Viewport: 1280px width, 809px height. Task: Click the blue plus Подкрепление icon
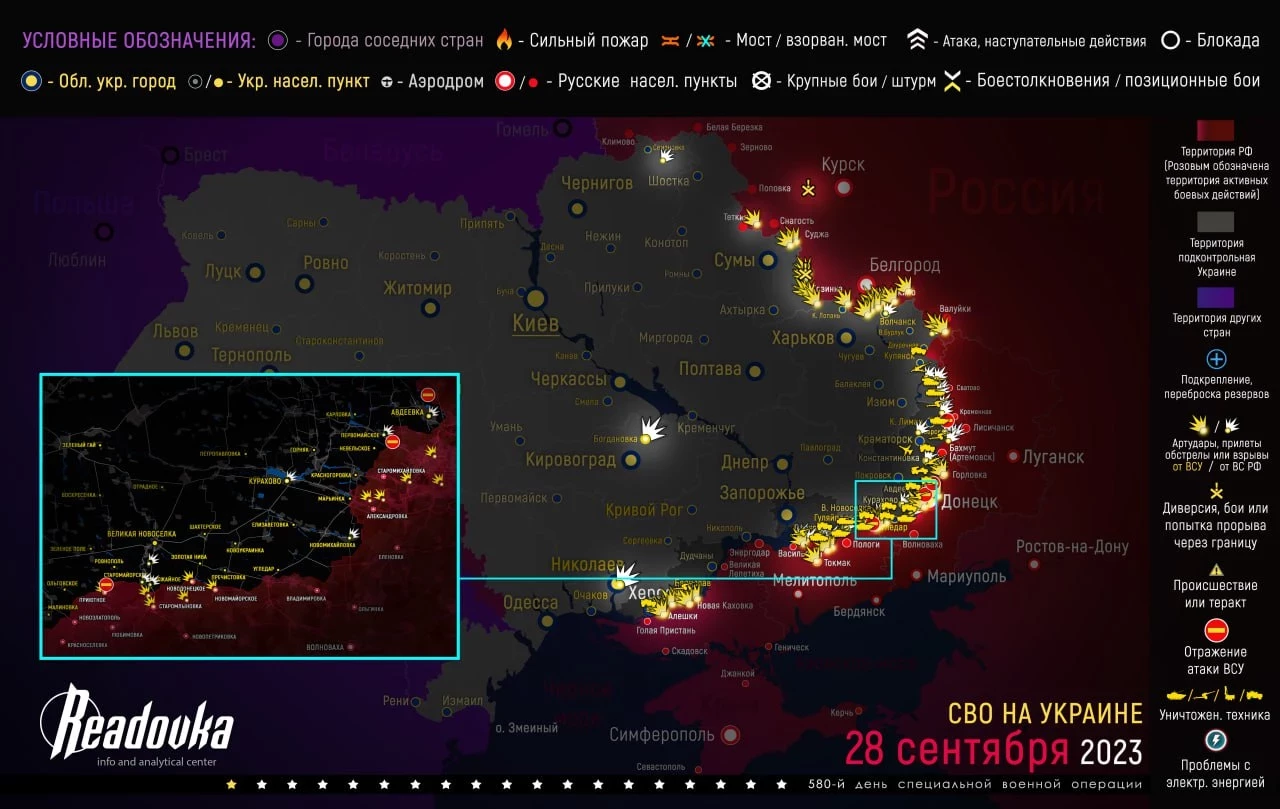click(1216, 359)
